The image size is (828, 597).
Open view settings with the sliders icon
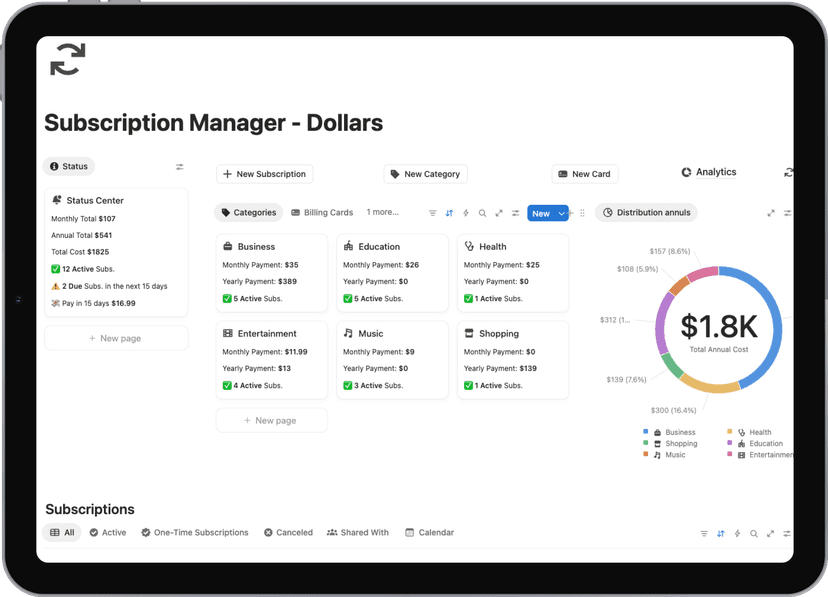click(515, 213)
